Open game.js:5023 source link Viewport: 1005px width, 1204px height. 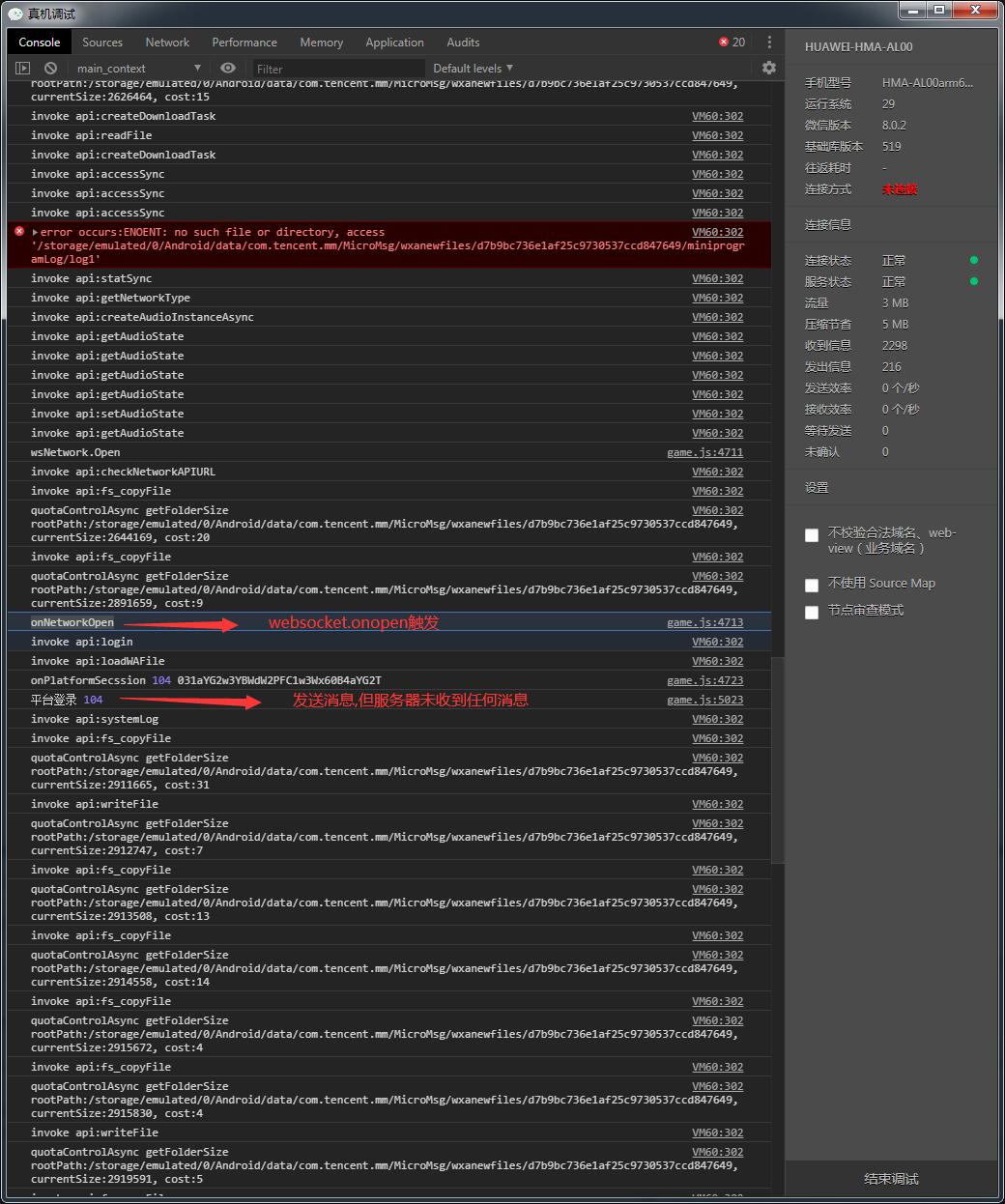(704, 700)
